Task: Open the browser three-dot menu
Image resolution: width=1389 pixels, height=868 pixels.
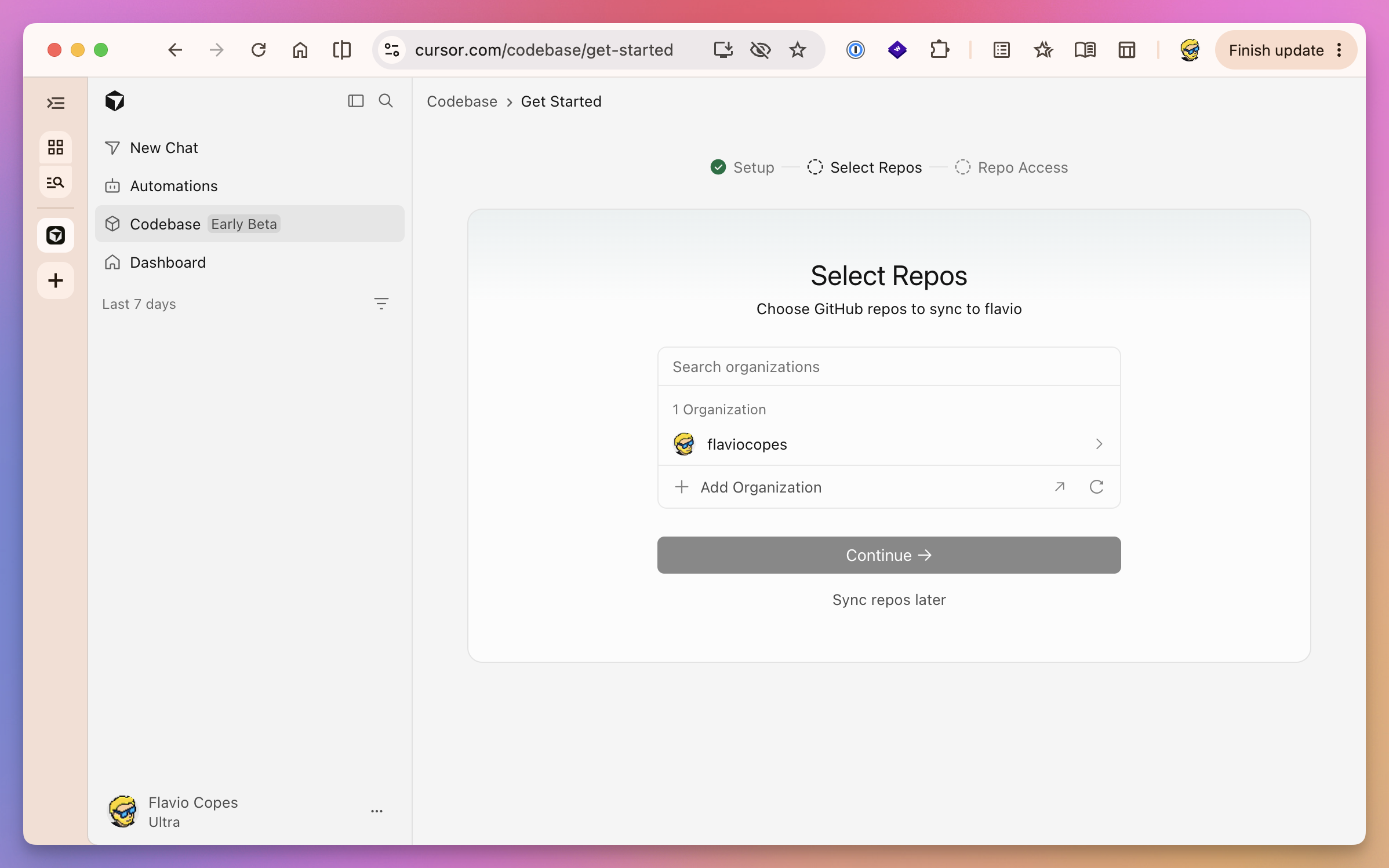Action: coord(1340,50)
